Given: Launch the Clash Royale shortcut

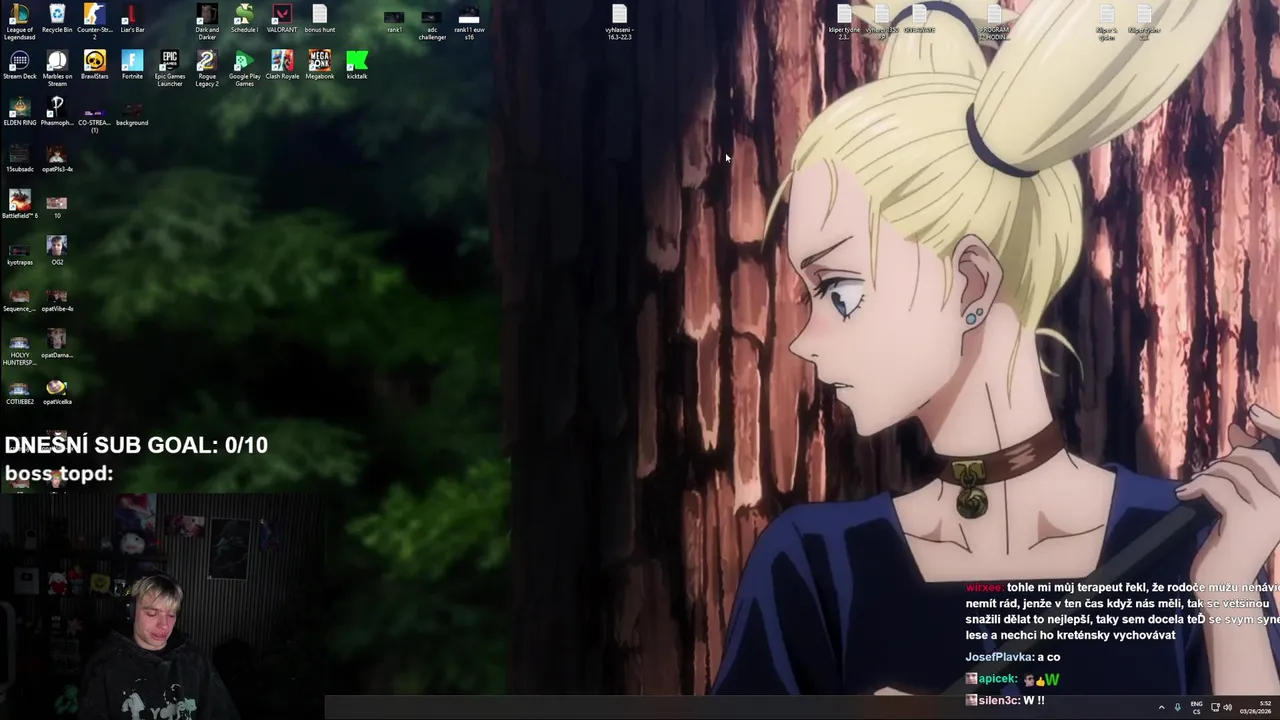Looking at the screenshot, I should tap(282, 65).
